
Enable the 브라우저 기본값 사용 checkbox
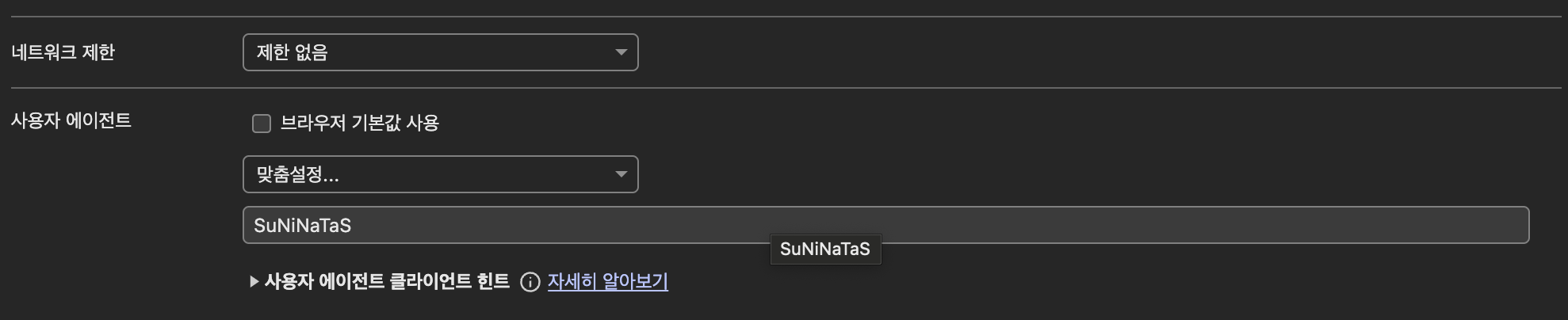click(262, 123)
